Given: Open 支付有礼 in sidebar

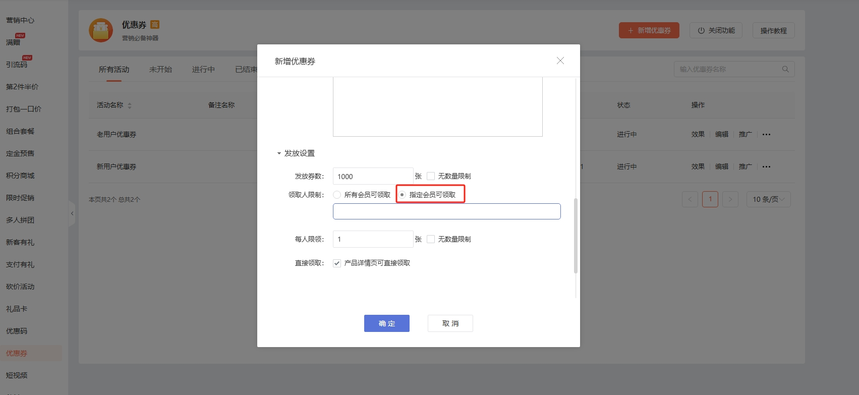Looking at the screenshot, I should [x=20, y=265].
